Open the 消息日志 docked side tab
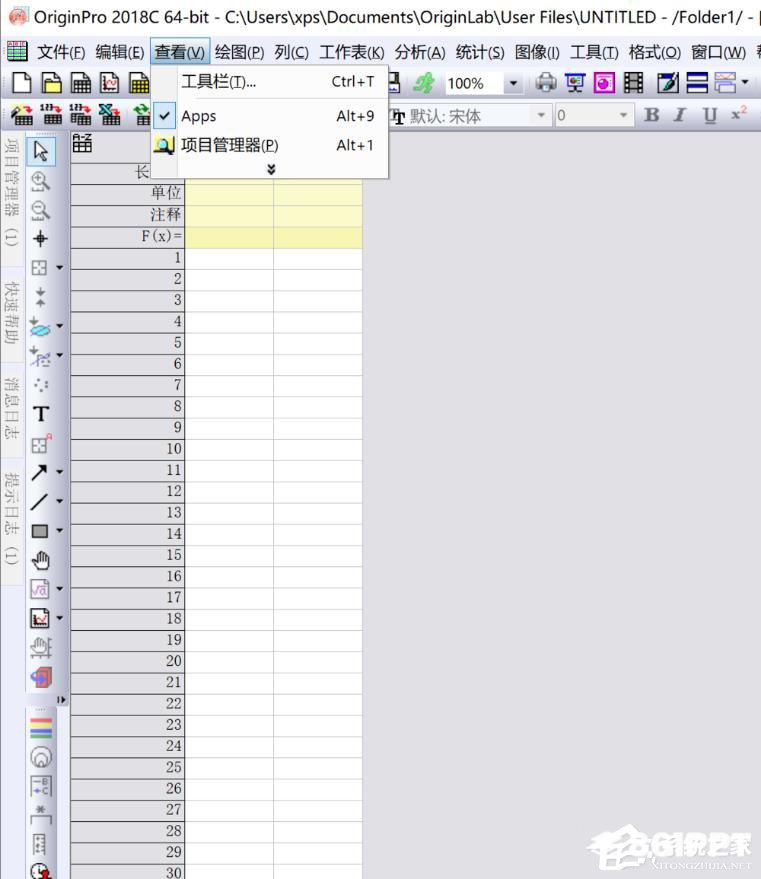Viewport: 761px width, 879px height. (x=12, y=408)
